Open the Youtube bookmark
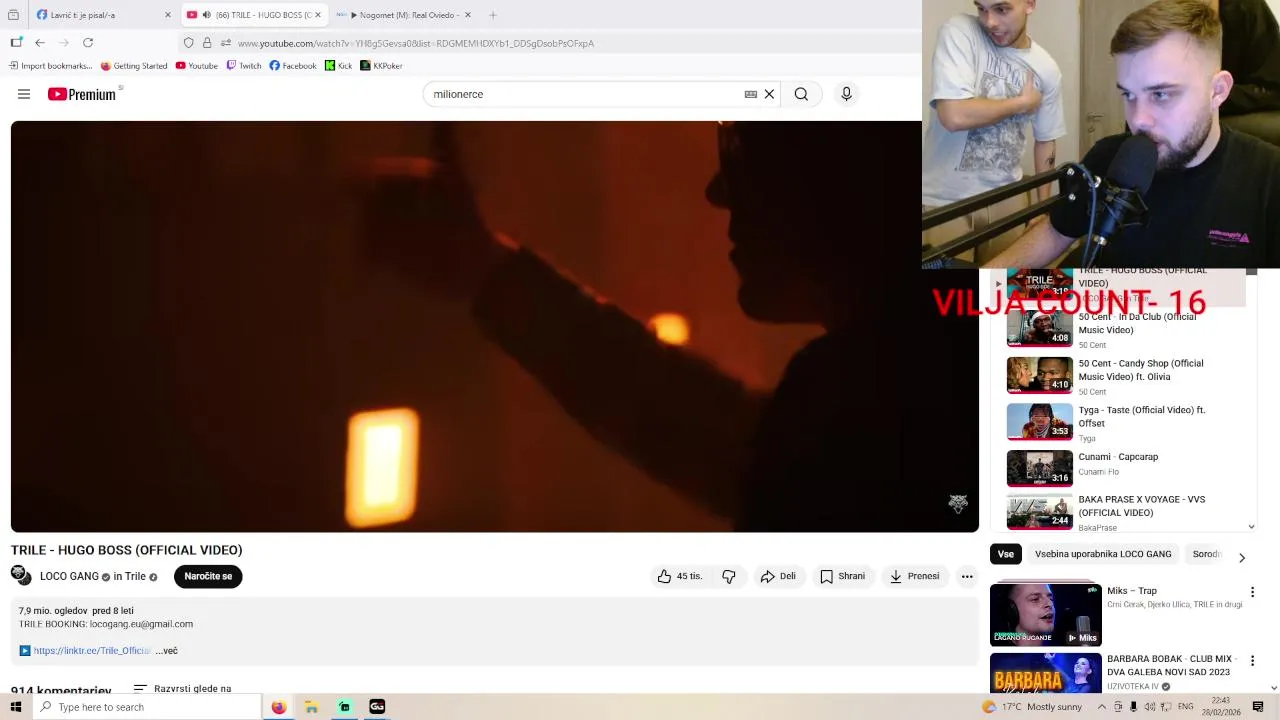 [196, 66]
